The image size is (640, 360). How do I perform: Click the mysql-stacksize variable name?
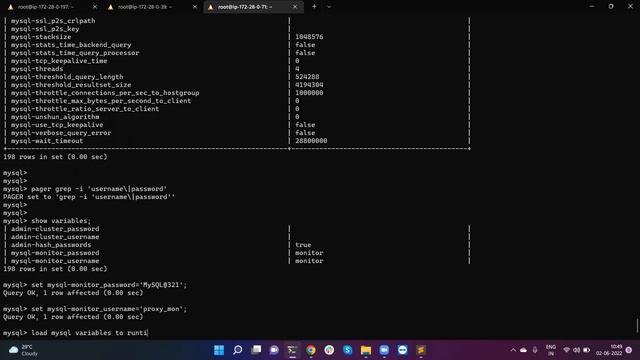pos(41,37)
